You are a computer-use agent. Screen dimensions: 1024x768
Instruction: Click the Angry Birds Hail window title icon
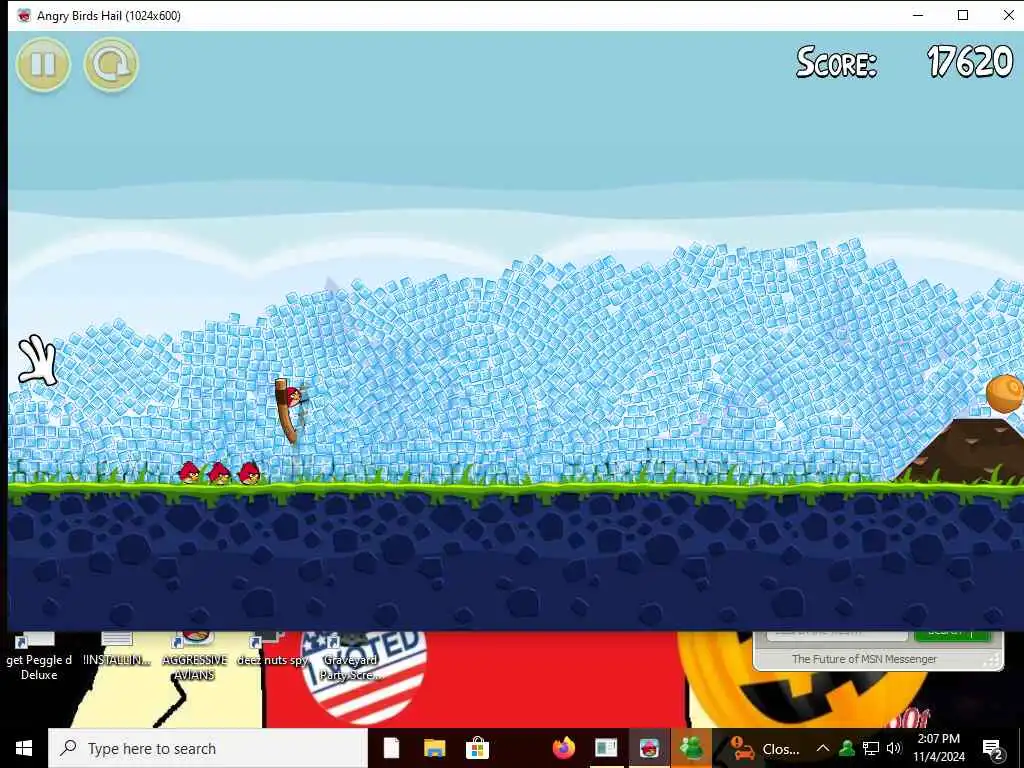(x=24, y=15)
